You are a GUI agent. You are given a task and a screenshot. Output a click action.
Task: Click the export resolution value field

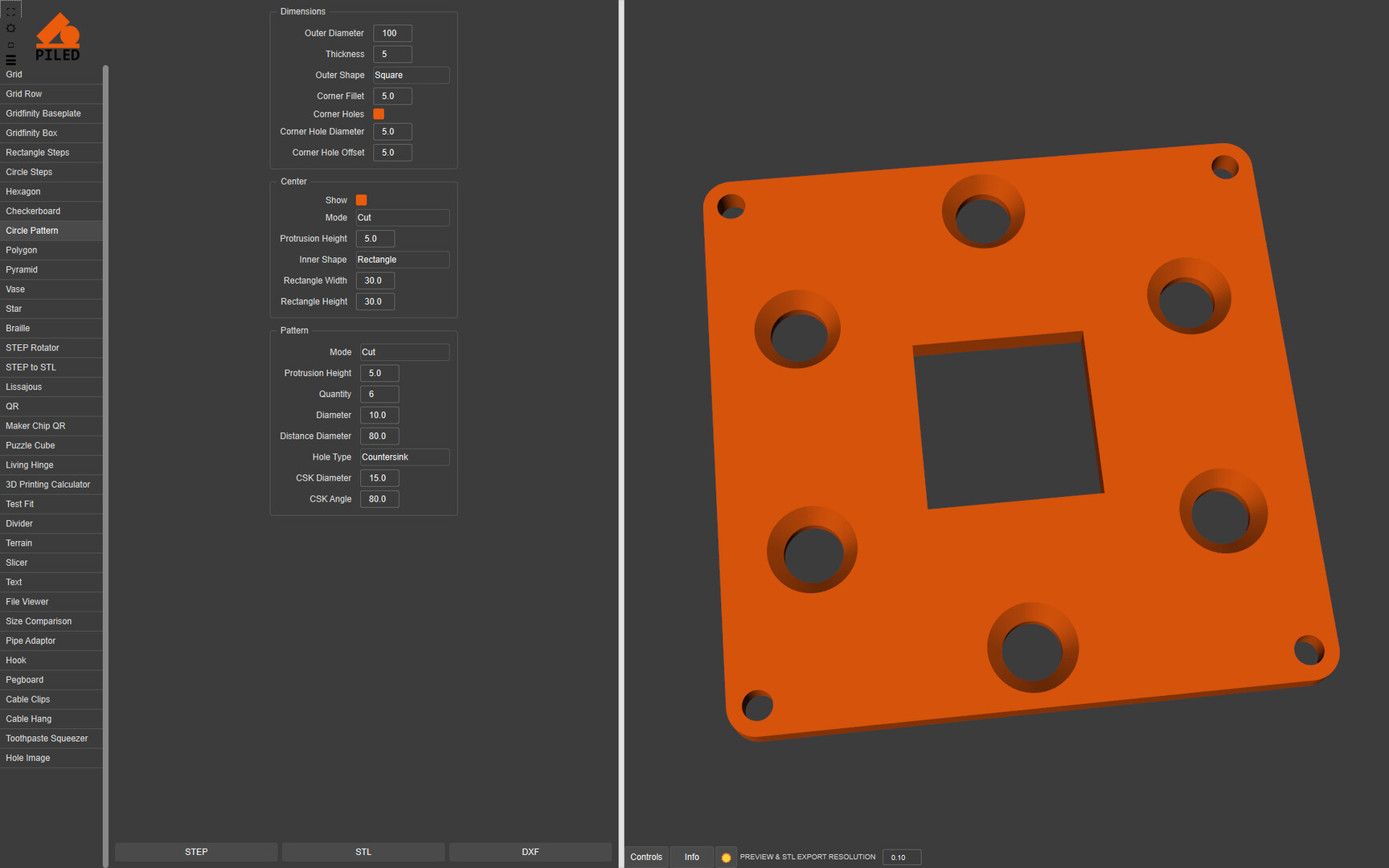tap(901, 858)
